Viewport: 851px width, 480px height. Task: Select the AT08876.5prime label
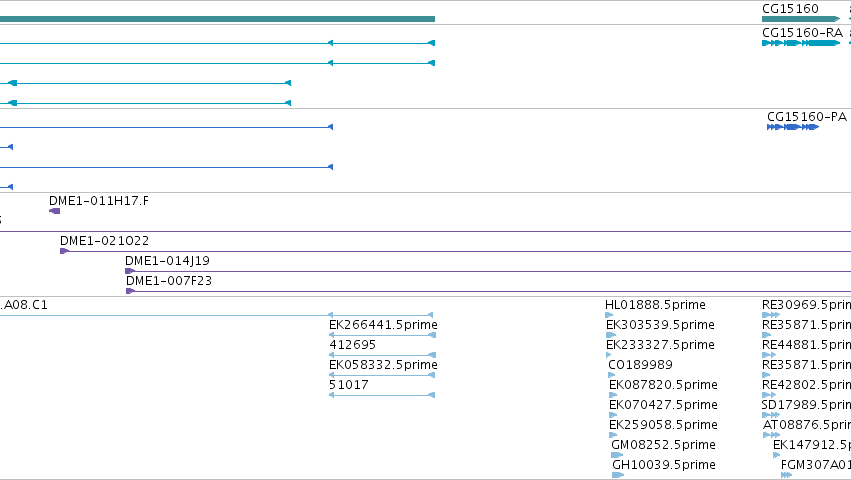click(807, 425)
